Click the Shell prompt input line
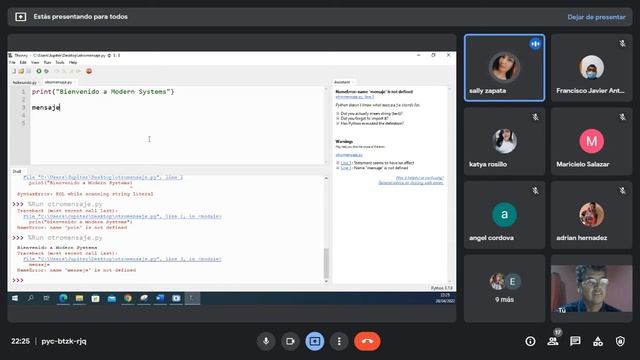The height and width of the screenshot is (360, 640). [169, 280]
